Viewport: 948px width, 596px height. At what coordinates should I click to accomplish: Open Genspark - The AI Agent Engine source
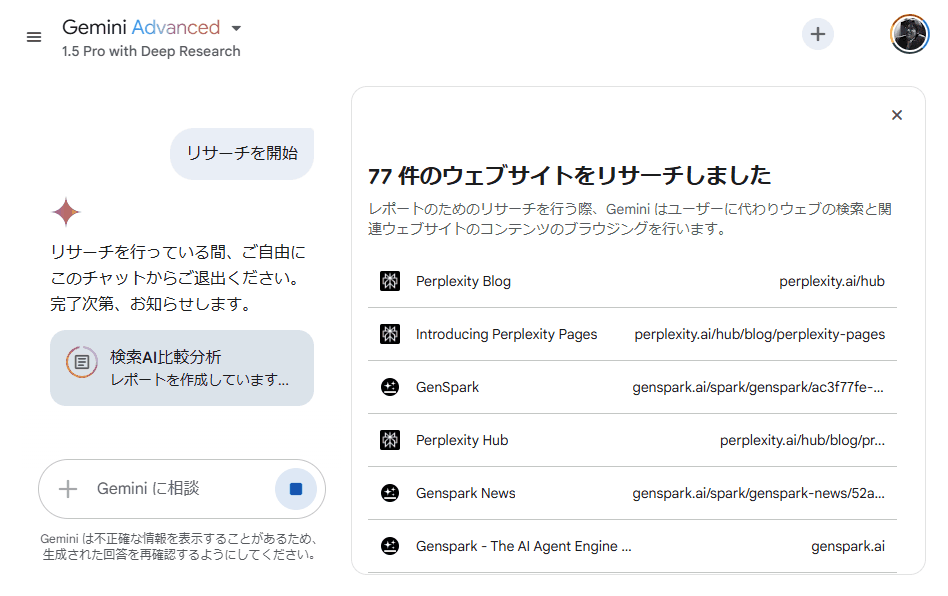pyautogui.click(x=632, y=546)
